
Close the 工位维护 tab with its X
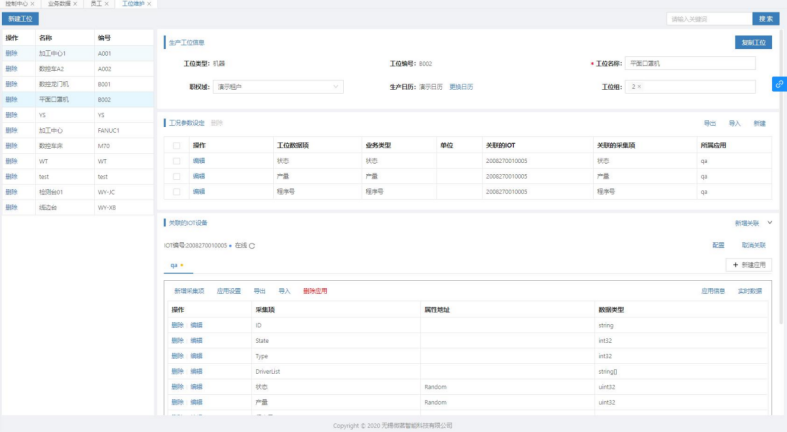[x=149, y=4]
